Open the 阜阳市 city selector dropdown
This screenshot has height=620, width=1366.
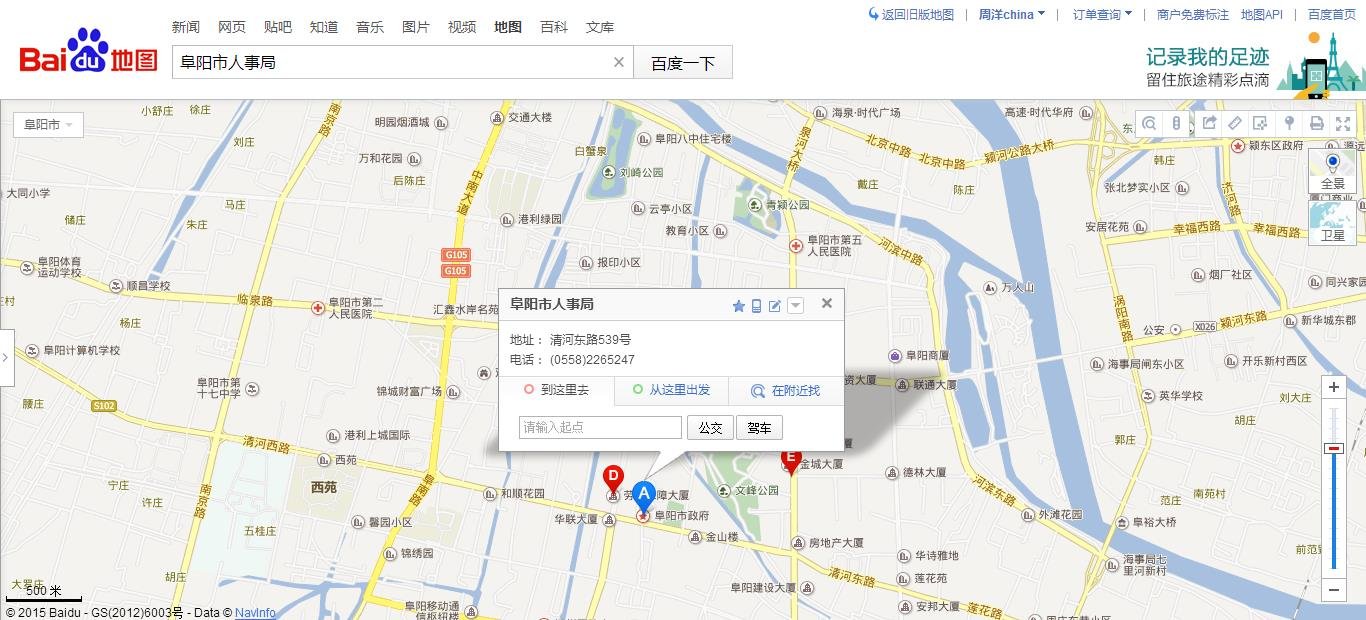pos(47,125)
